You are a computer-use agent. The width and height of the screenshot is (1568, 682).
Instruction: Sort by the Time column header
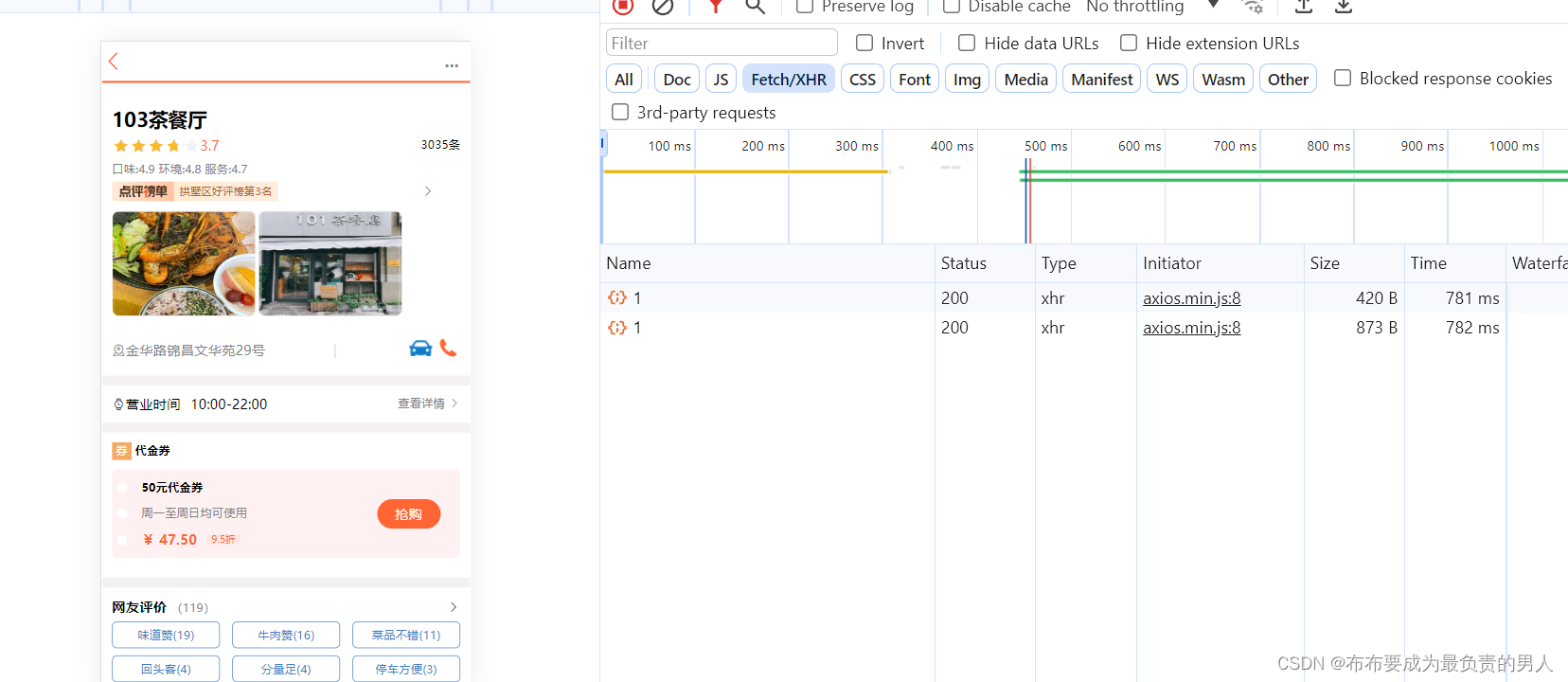[1454, 263]
